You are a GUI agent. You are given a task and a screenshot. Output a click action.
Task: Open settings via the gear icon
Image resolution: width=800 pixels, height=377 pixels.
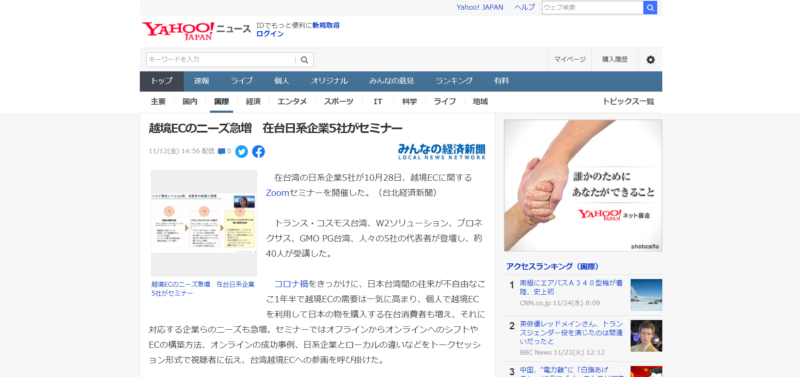click(x=651, y=60)
